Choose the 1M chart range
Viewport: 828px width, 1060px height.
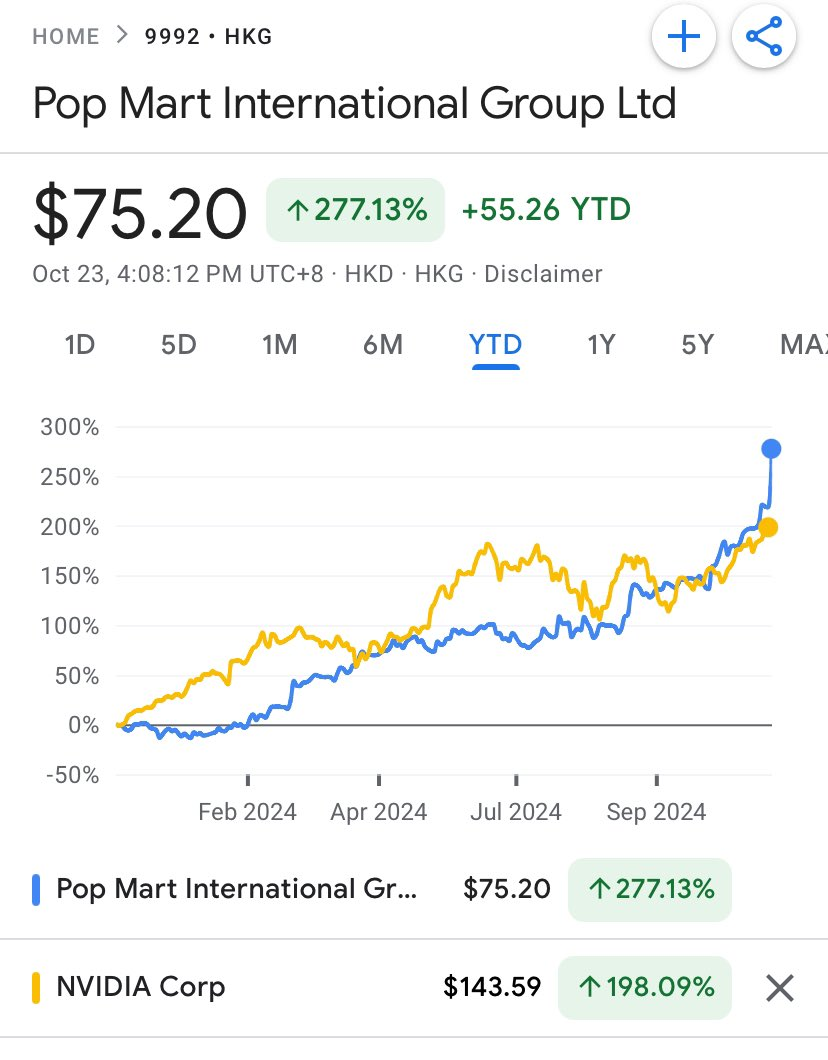point(279,345)
